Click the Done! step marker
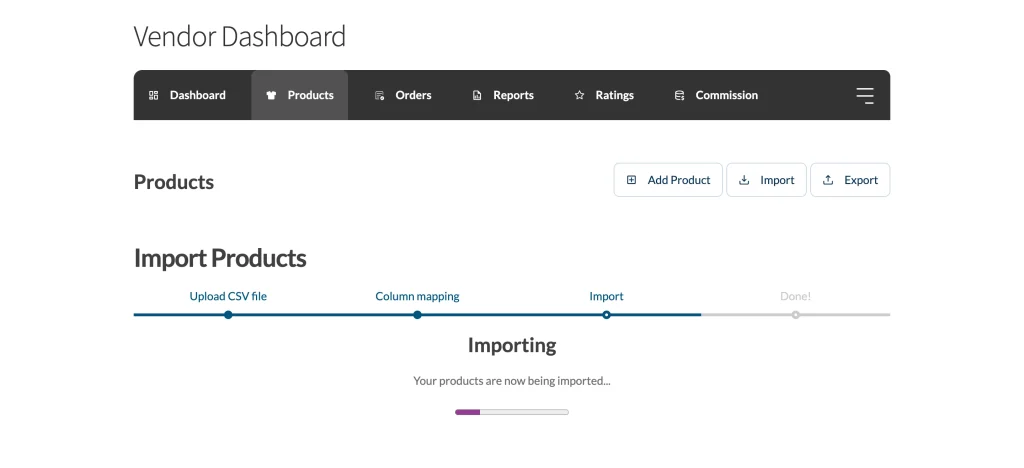Image resolution: width=1024 pixels, height=468 pixels. click(795, 315)
